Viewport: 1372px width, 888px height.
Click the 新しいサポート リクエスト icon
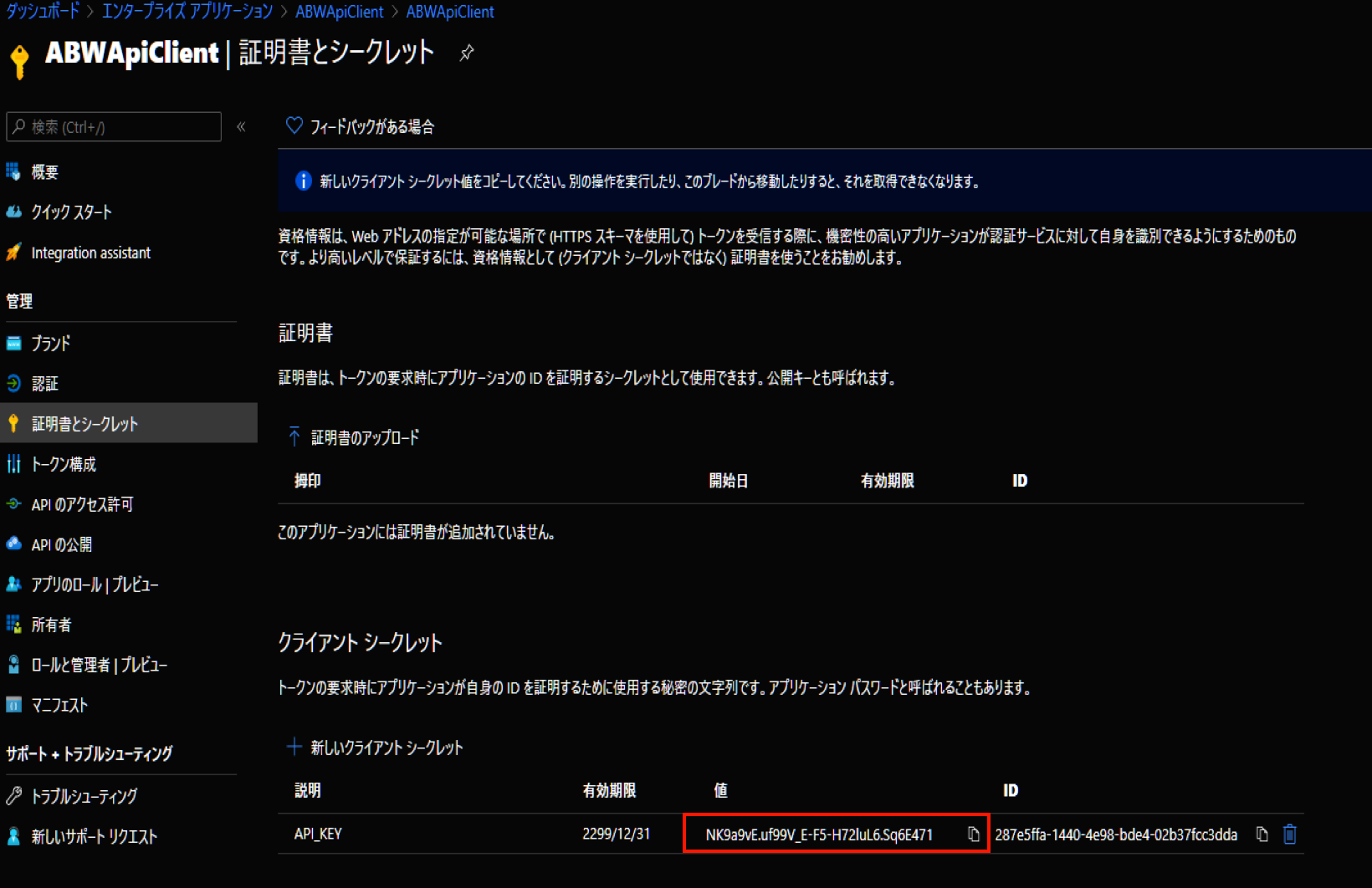(x=13, y=836)
